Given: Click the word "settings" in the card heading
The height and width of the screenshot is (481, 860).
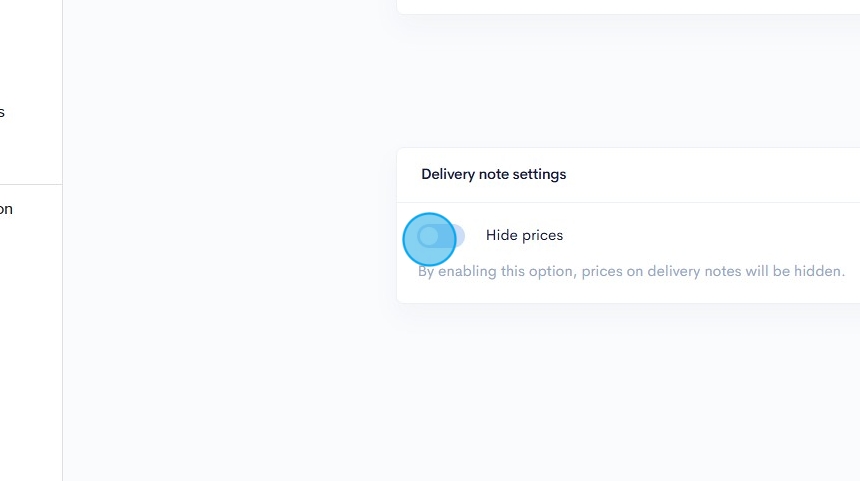Looking at the screenshot, I should 539,174.
